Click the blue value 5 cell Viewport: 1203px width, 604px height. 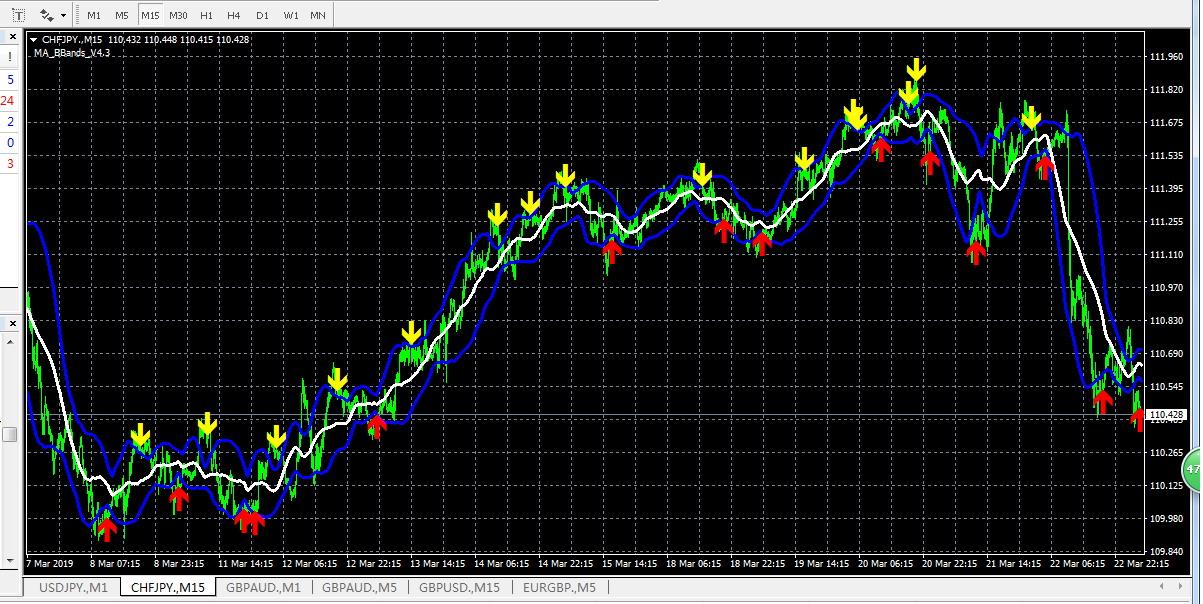(10, 79)
